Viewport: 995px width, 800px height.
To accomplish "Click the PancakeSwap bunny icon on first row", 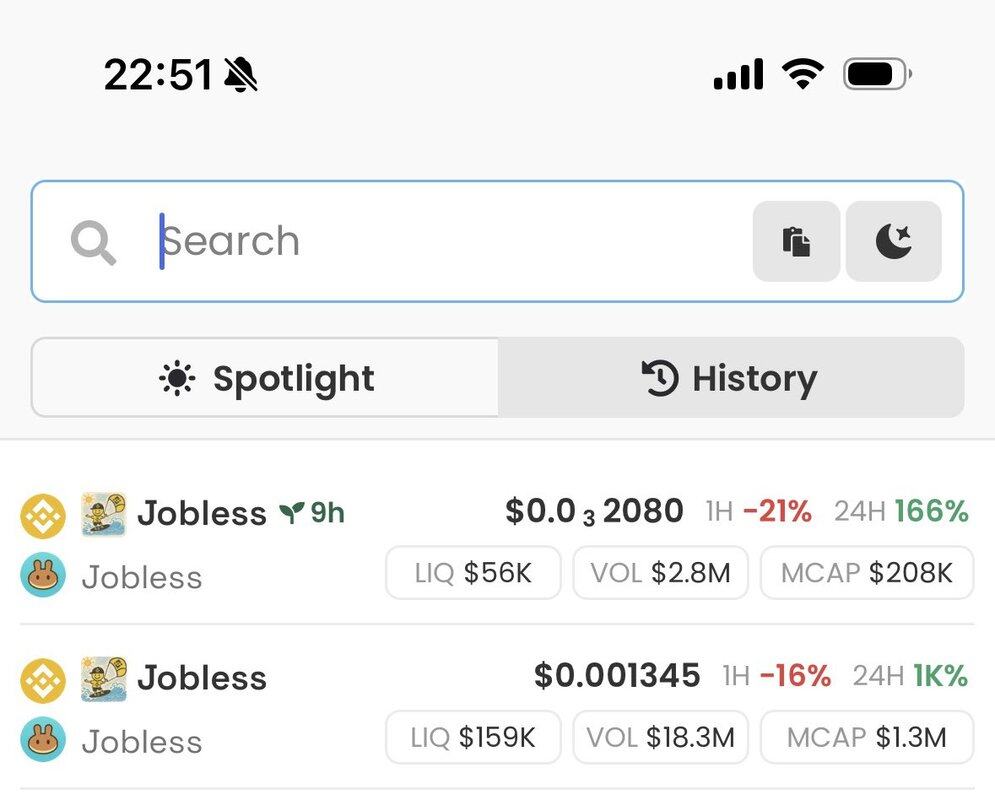I will pos(43,574).
